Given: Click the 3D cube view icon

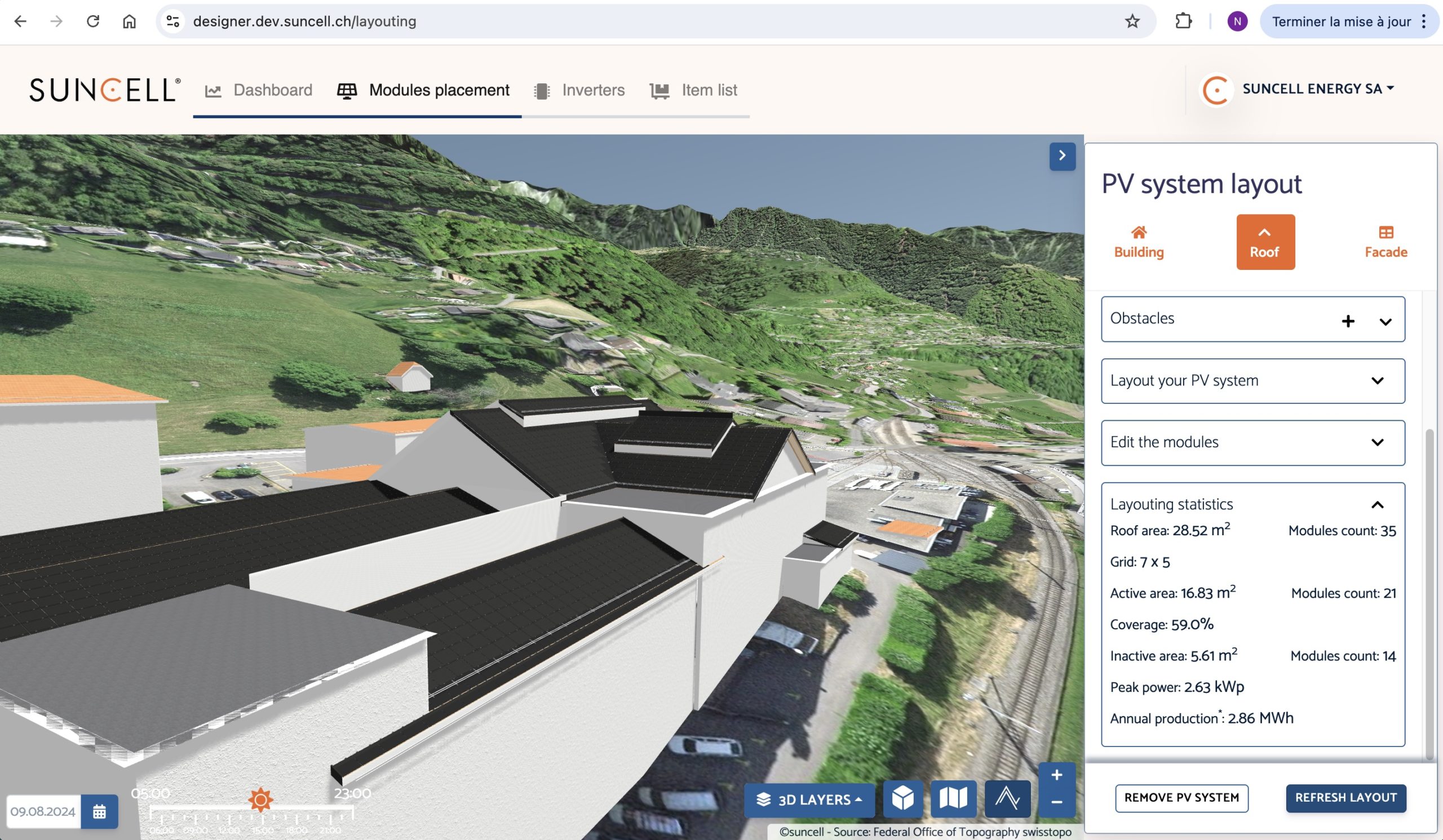Looking at the screenshot, I should (902, 798).
